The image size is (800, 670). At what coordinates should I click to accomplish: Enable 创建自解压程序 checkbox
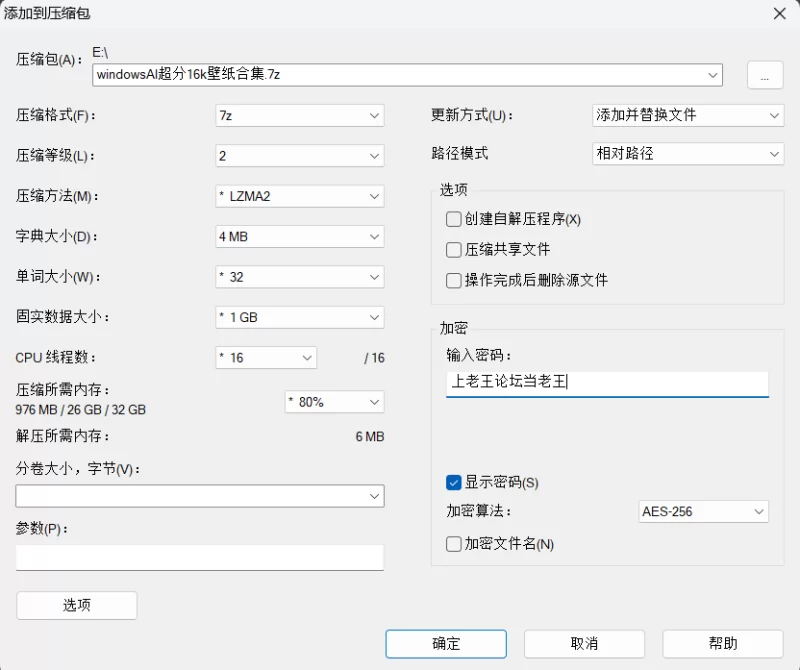point(454,219)
